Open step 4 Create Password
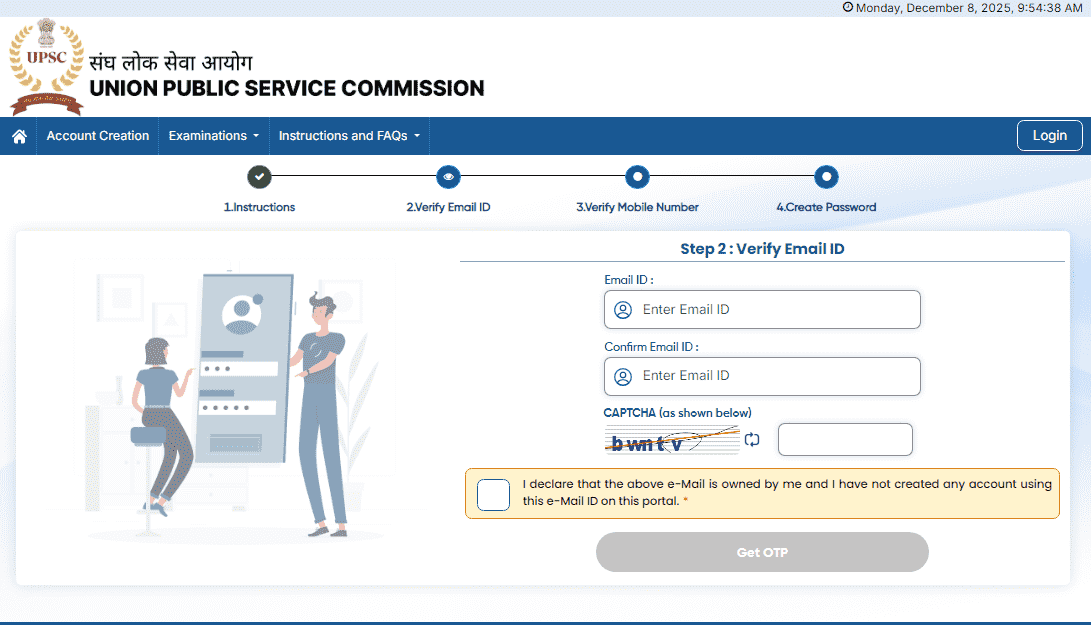This screenshot has height=625, width=1091. click(826, 176)
